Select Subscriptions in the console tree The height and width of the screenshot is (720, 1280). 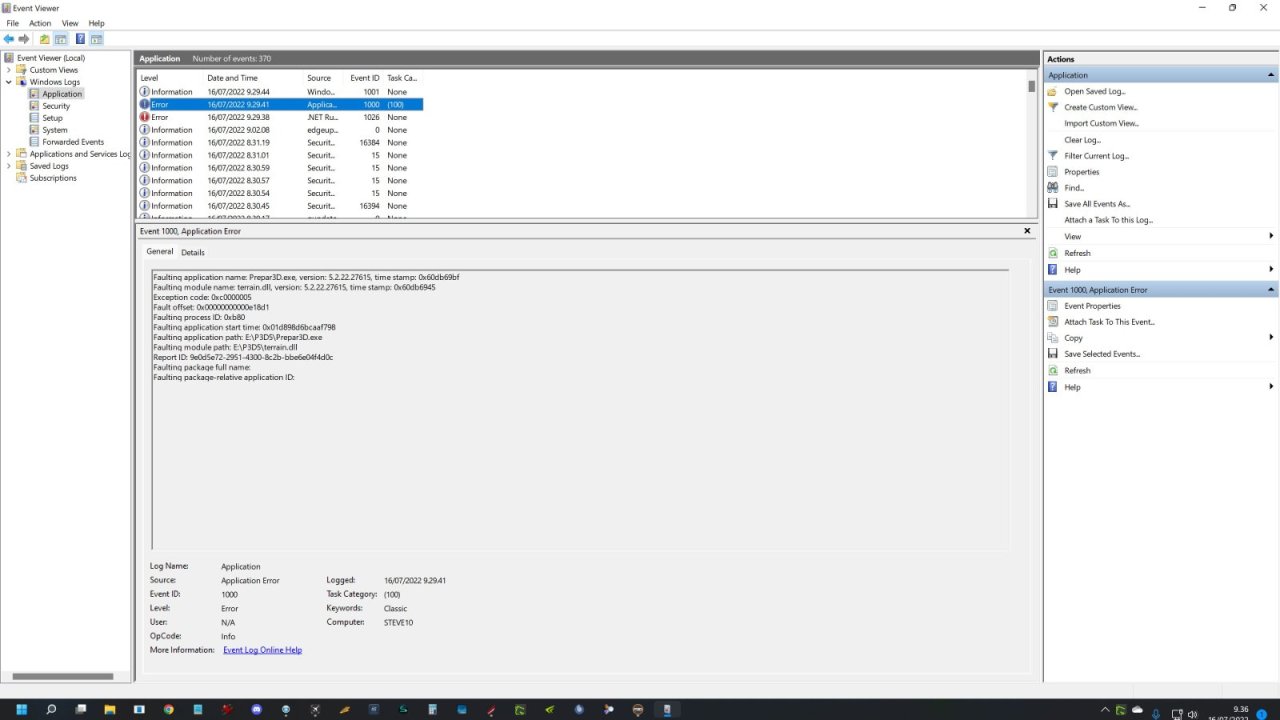53,178
